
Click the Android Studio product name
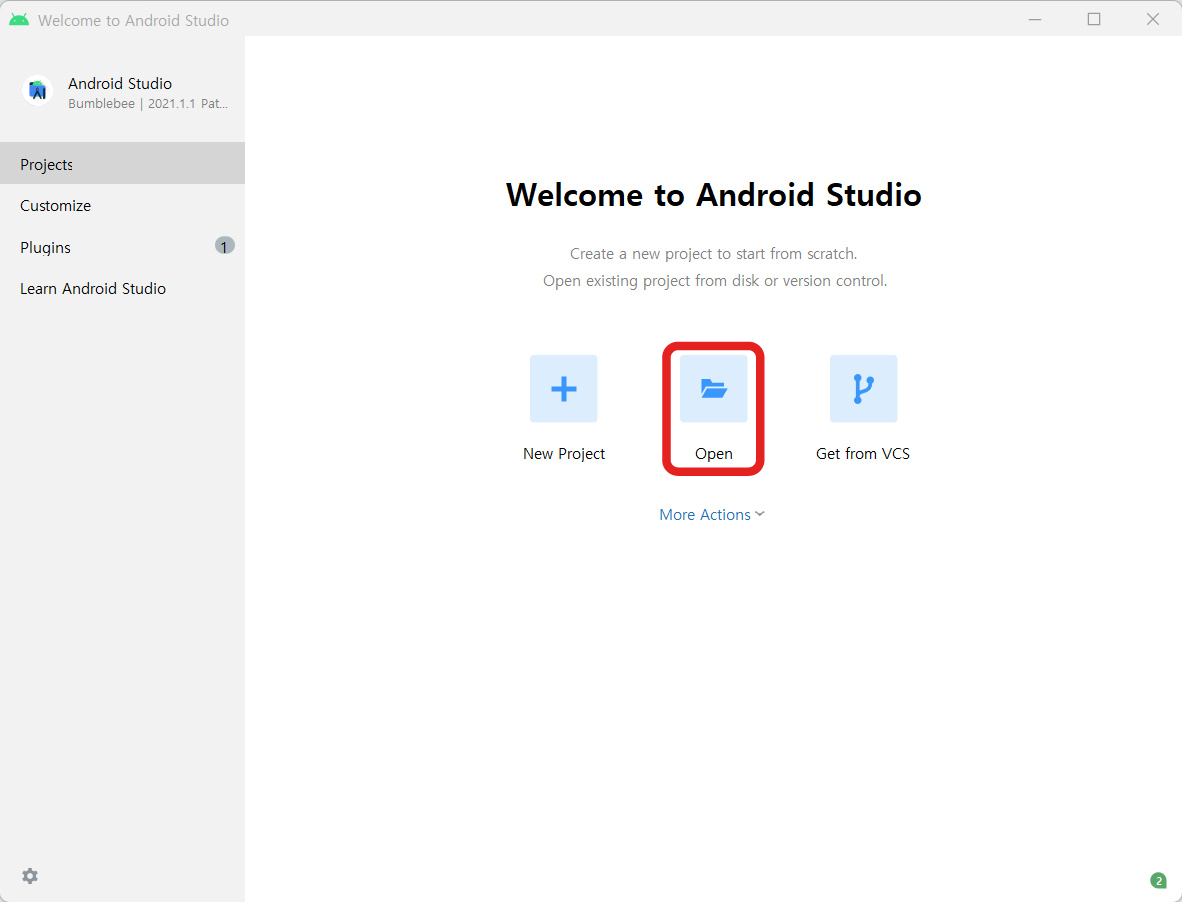point(120,84)
